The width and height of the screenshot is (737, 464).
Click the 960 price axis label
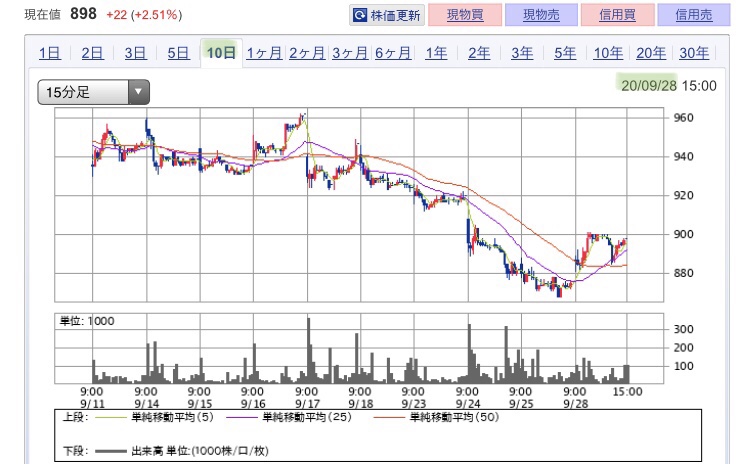pos(683,118)
